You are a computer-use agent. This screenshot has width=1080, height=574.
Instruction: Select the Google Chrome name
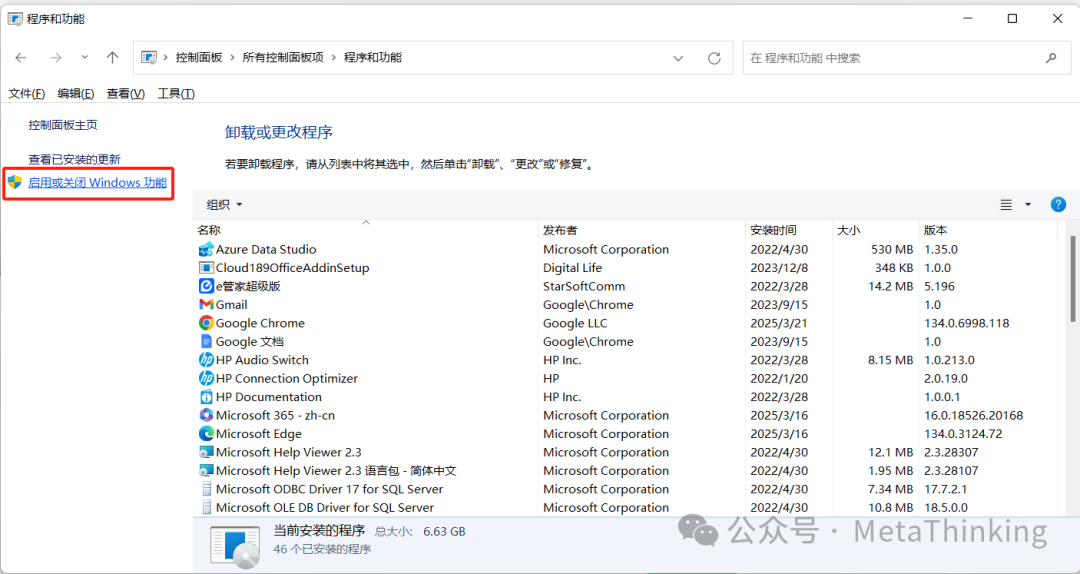(x=260, y=323)
